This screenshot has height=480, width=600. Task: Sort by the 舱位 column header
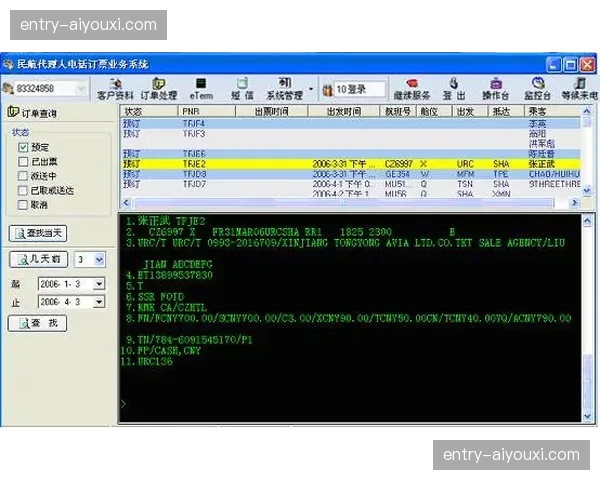pyautogui.click(x=434, y=111)
